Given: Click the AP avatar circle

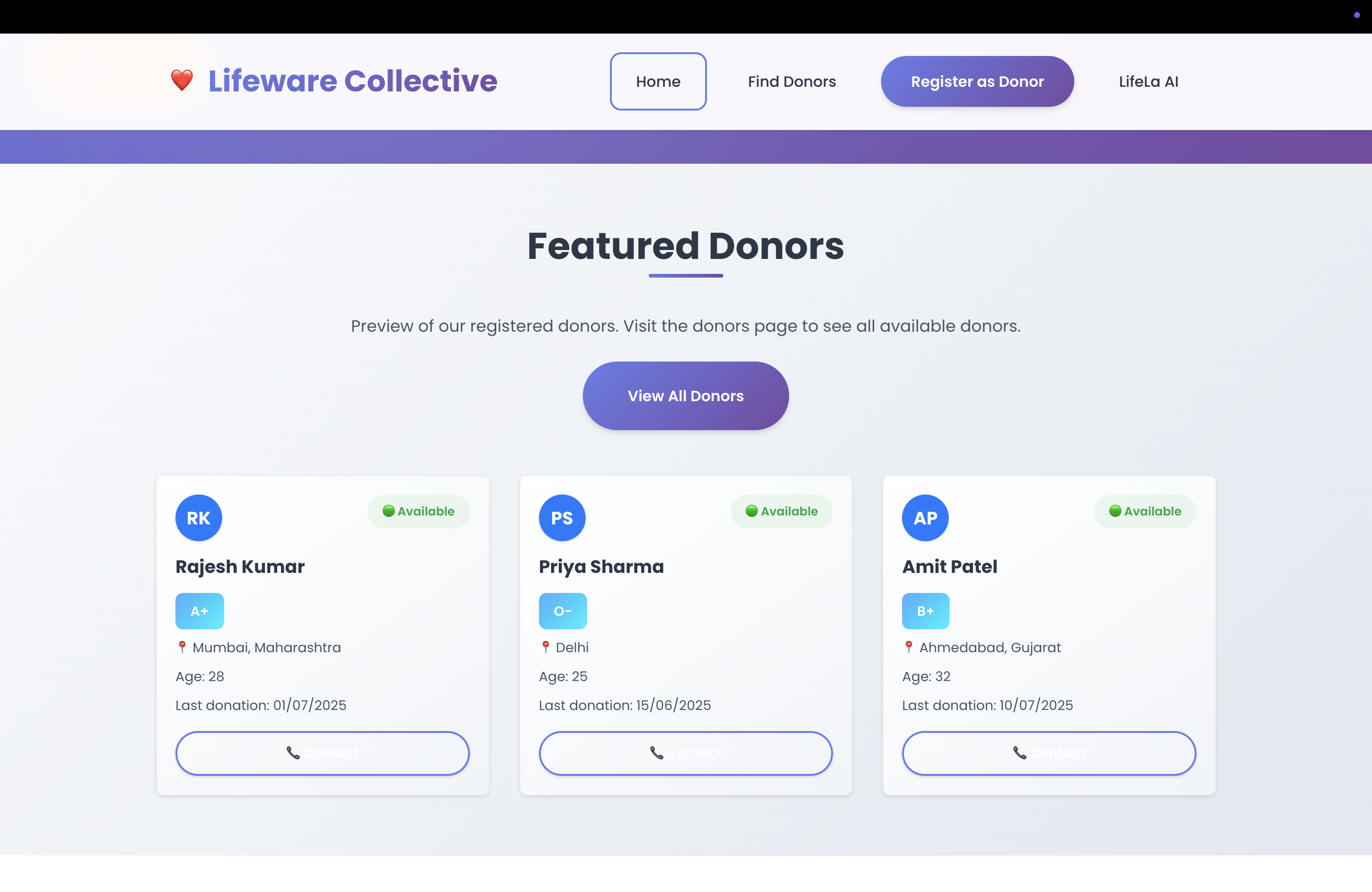Looking at the screenshot, I should click(x=925, y=517).
